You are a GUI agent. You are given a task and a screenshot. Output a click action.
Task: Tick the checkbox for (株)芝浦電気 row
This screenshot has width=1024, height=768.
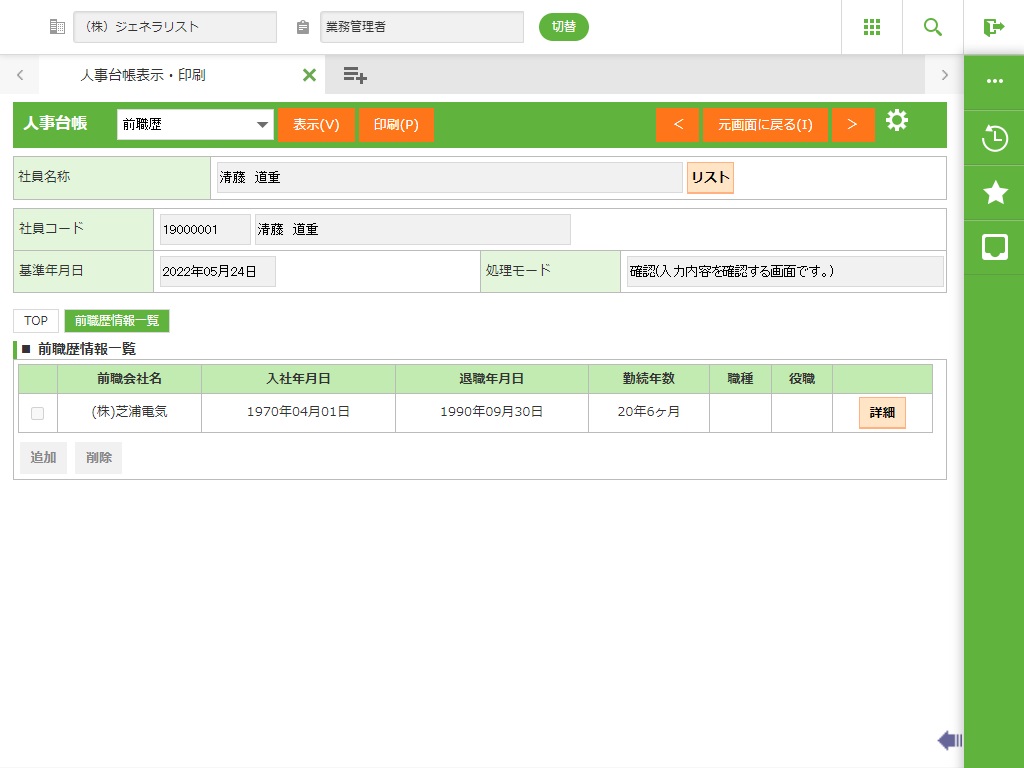tap(37, 413)
